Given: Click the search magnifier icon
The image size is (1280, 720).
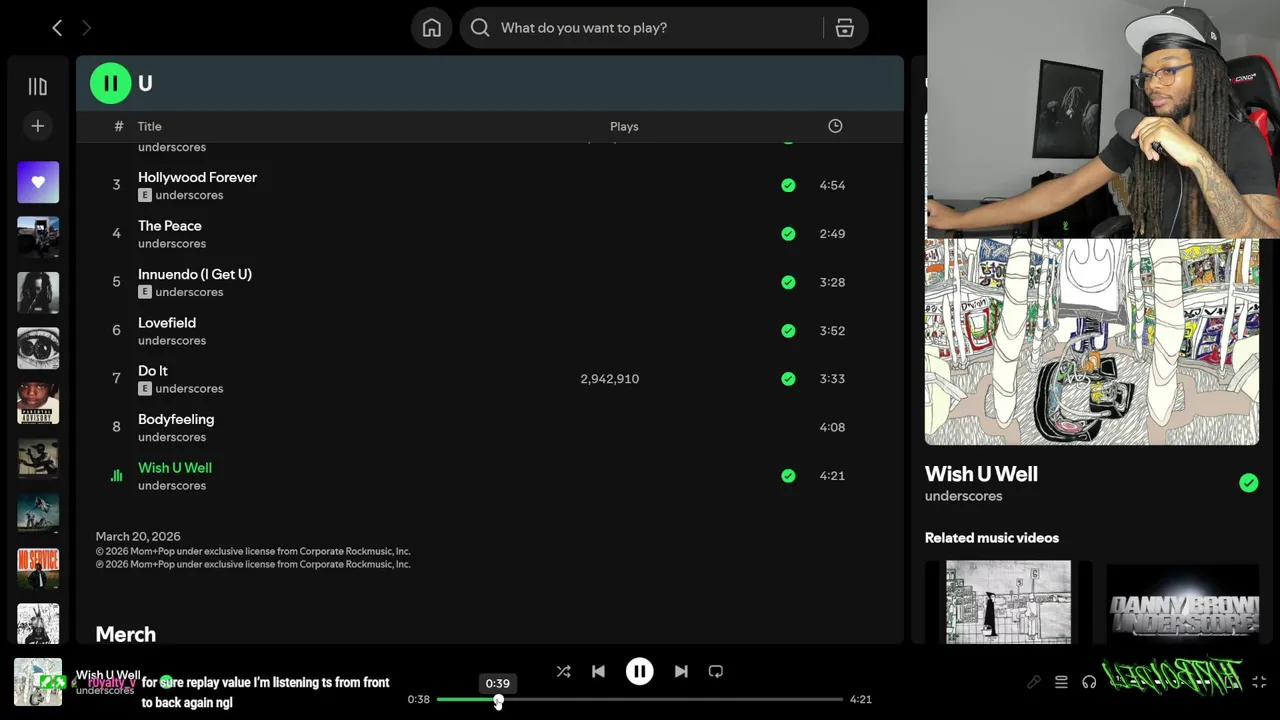Looking at the screenshot, I should click(x=480, y=28).
